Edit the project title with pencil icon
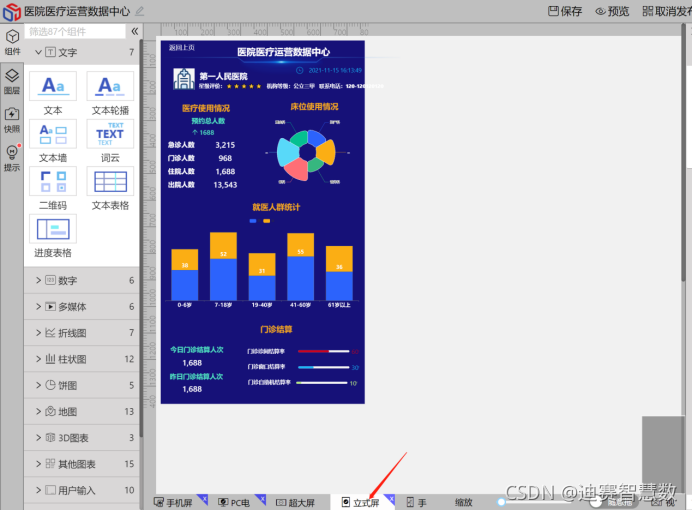 coord(140,11)
